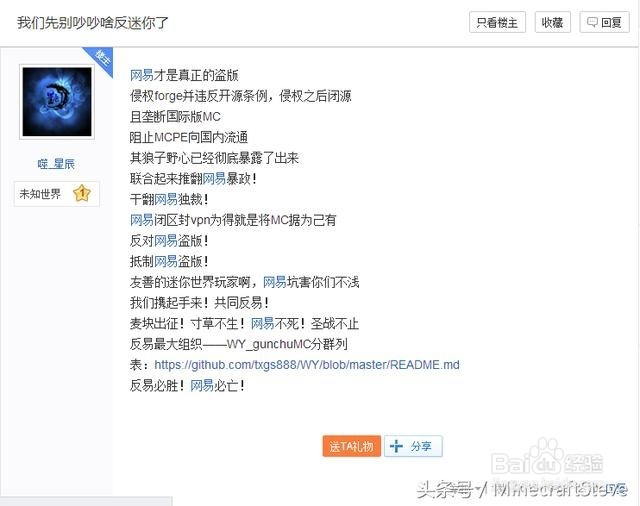The height and width of the screenshot is (506, 640).
Task: Click 网易 link in 才是真正的盗版 line
Action: (x=142, y=75)
